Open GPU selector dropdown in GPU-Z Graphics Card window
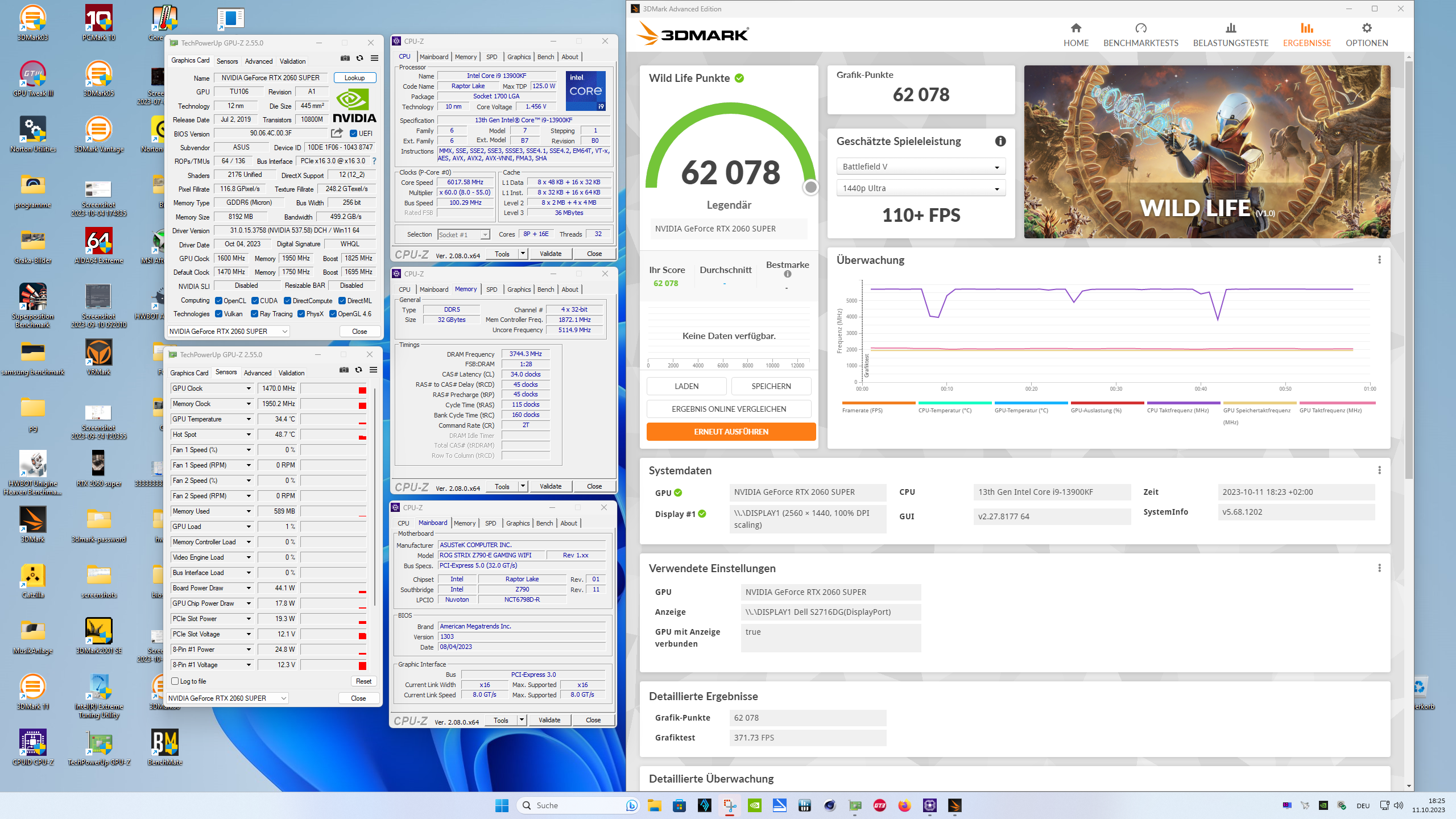The height and width of the screenshot is (819, 1456). [x=229, y=331]
